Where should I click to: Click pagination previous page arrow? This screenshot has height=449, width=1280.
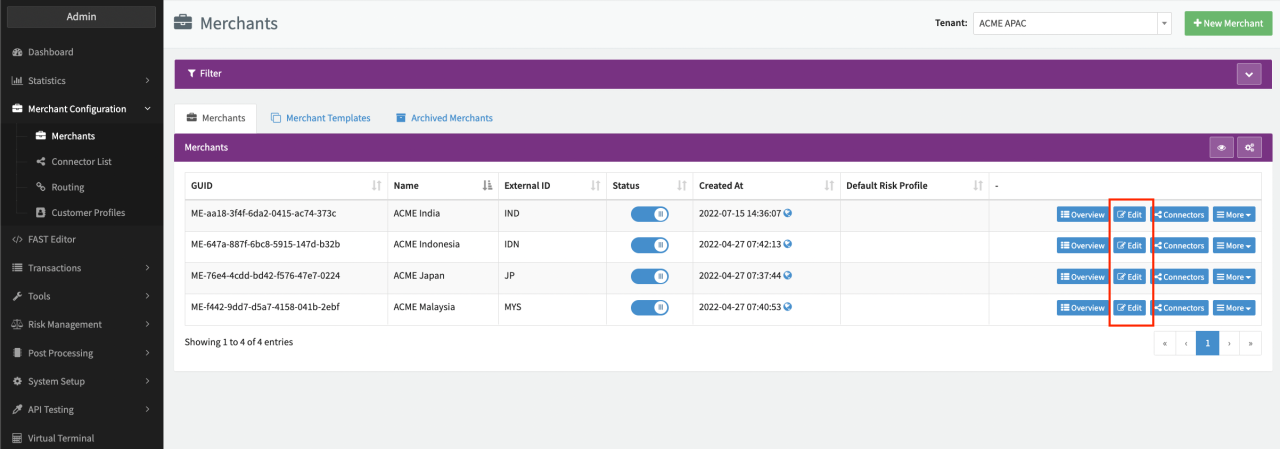click(1186, 343)
